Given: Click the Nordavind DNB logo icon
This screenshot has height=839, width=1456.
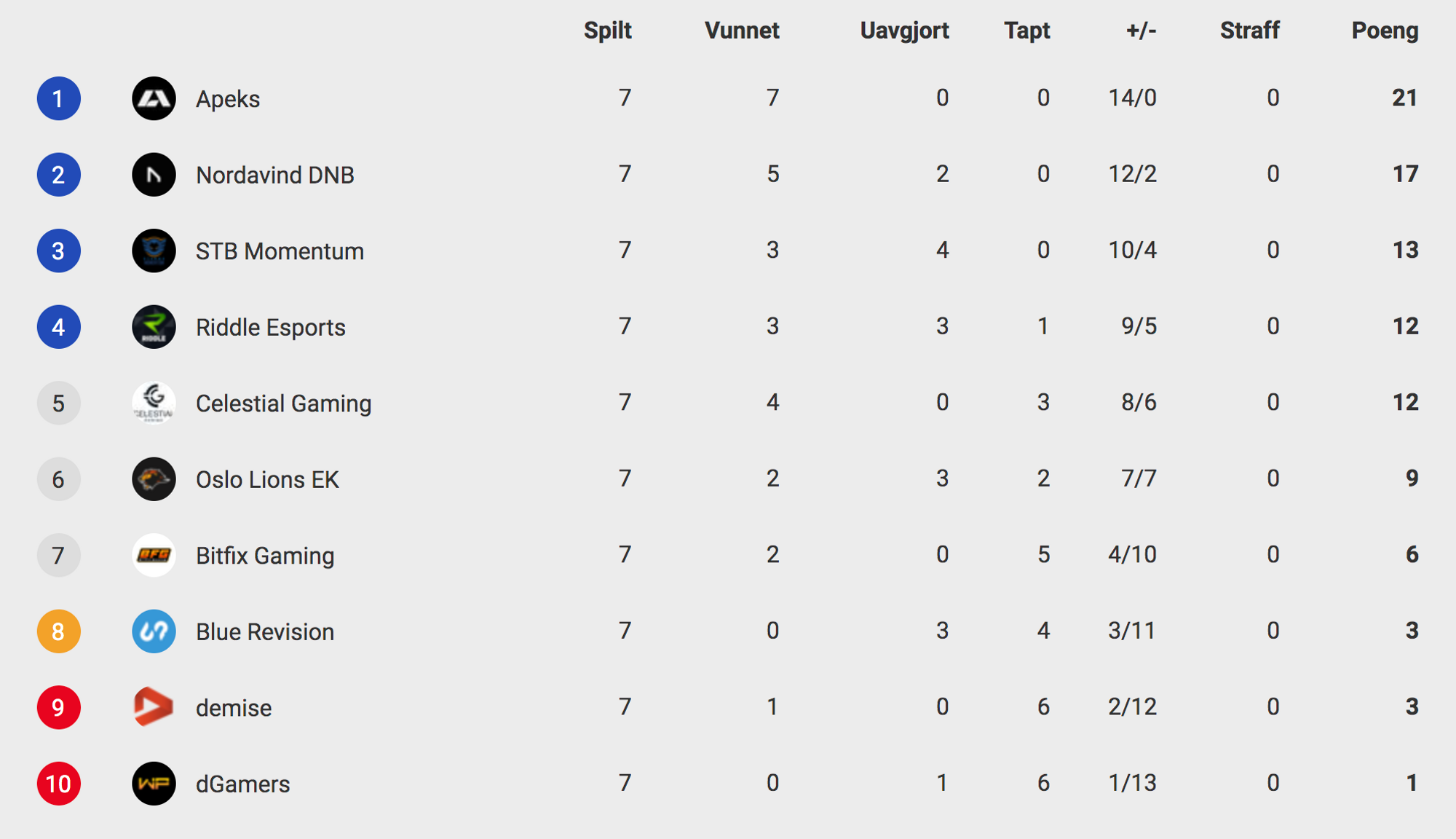Looking at the screenshot, I should pyautogui.click(x=154, y=175).
